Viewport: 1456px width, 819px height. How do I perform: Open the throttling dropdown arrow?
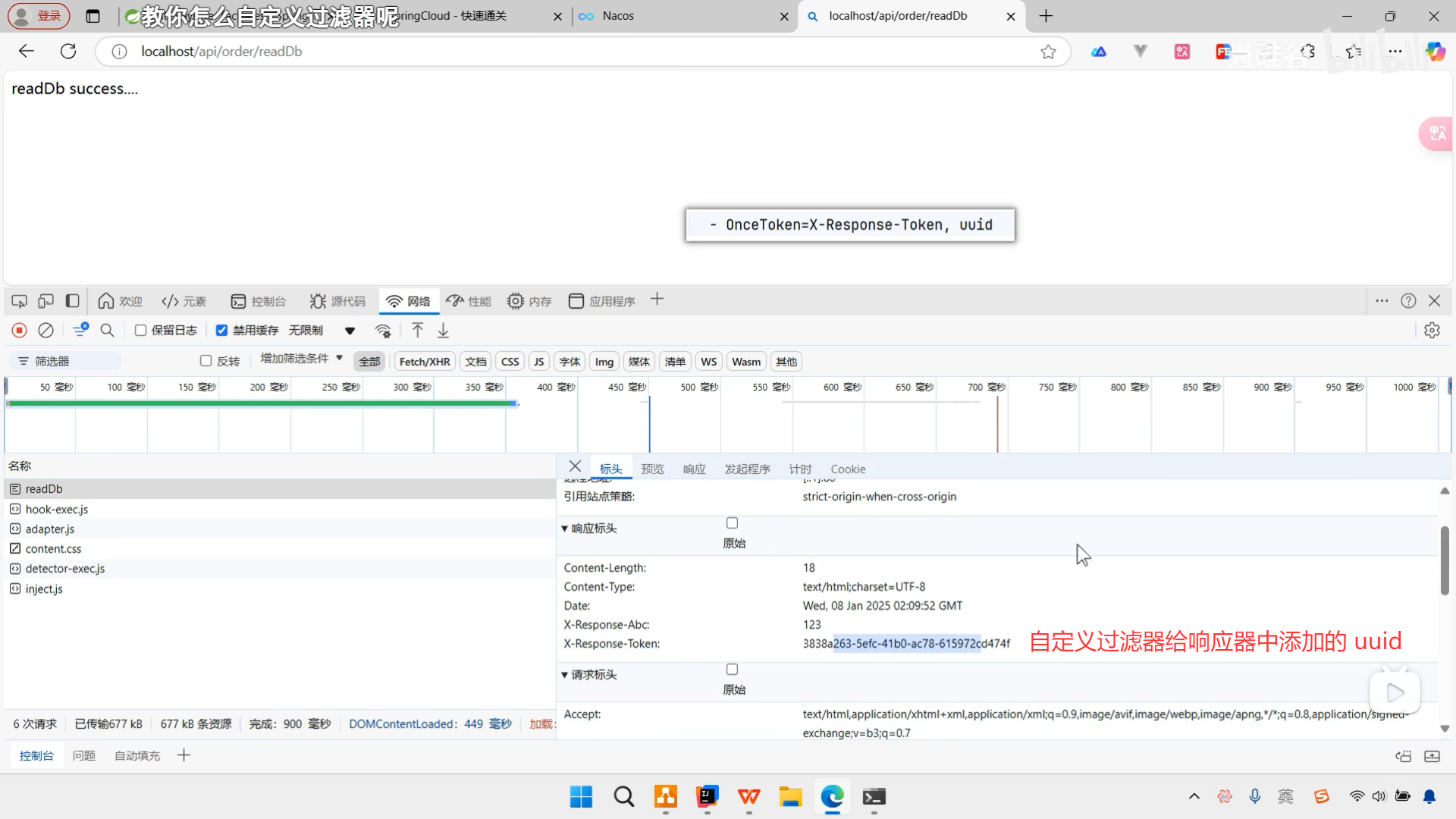350,331
